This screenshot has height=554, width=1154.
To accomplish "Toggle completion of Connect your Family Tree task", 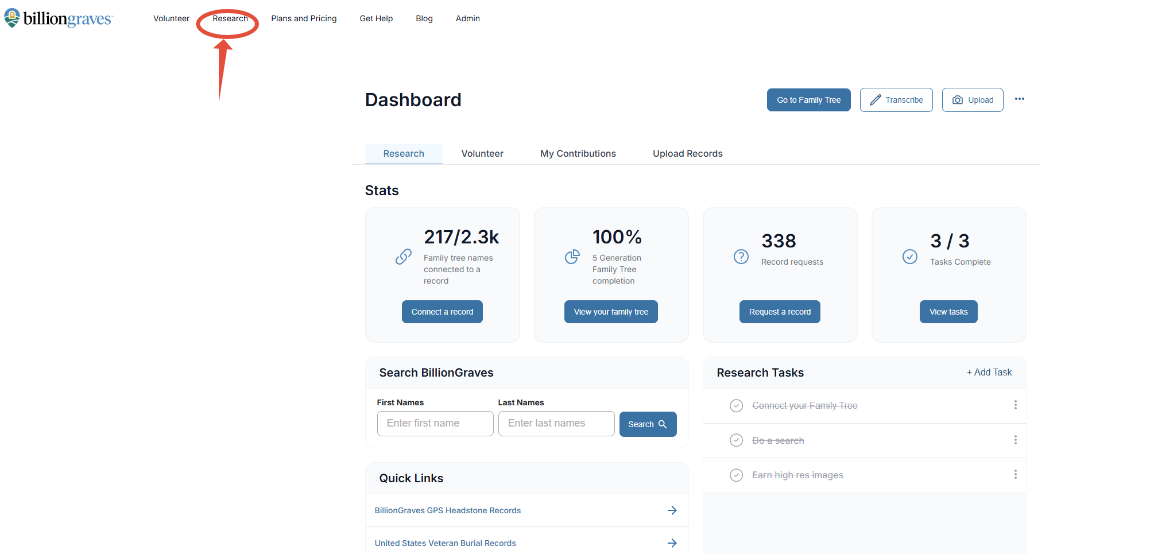I will coord(736,405).
